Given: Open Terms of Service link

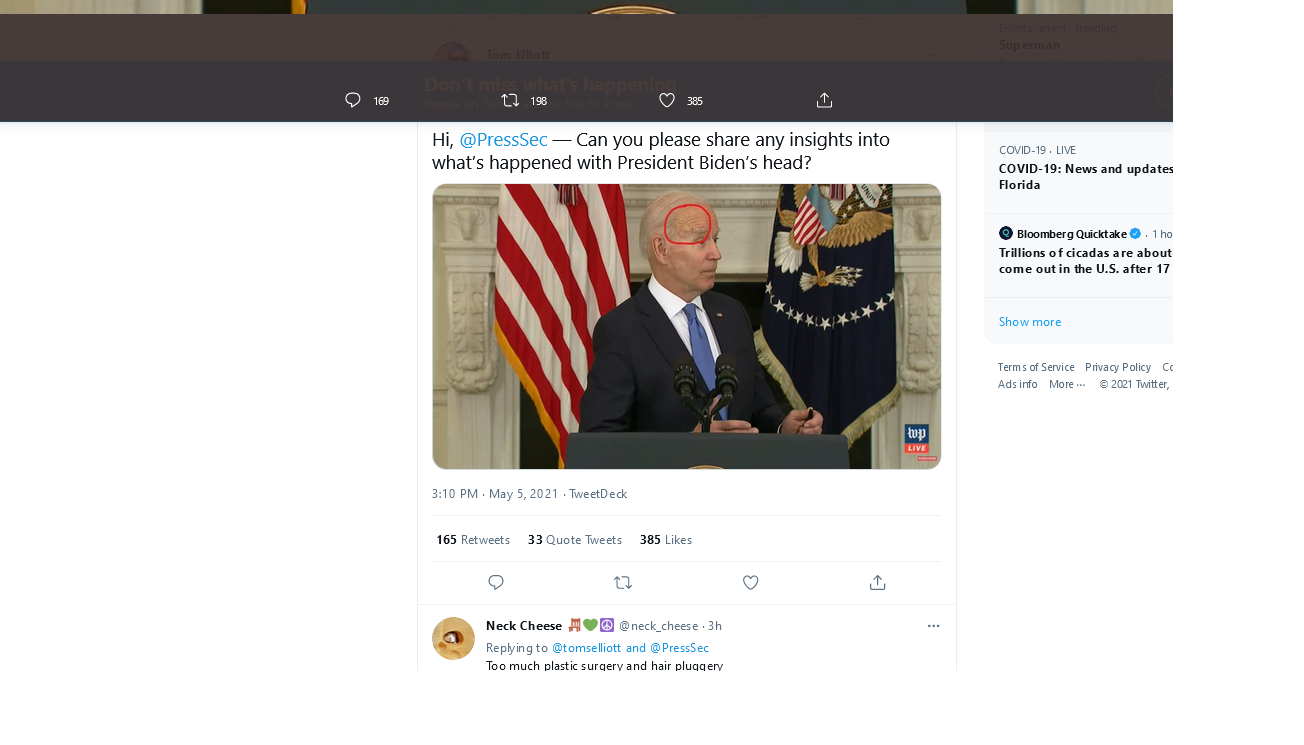Looking at the screenshot, I should pos(1036,368).
